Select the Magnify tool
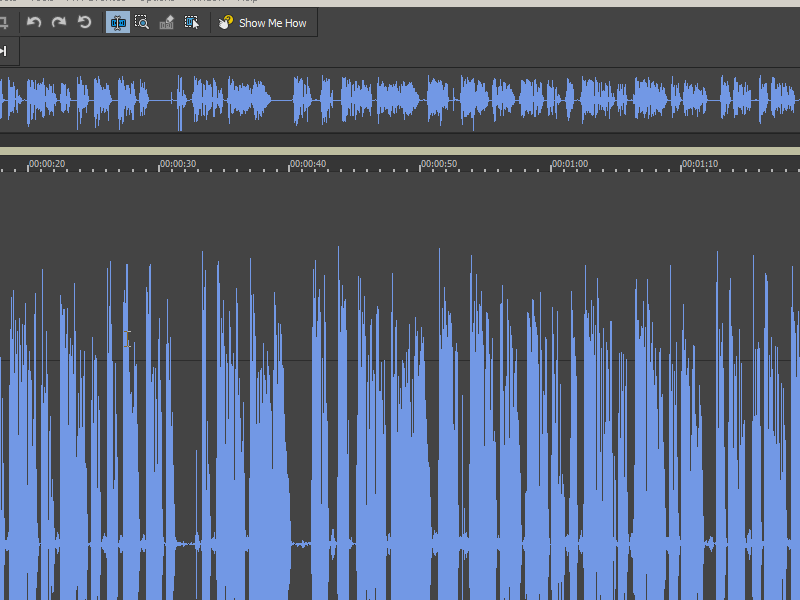The width and height of the screenshot is (800, 600). (x=142, y=22)
